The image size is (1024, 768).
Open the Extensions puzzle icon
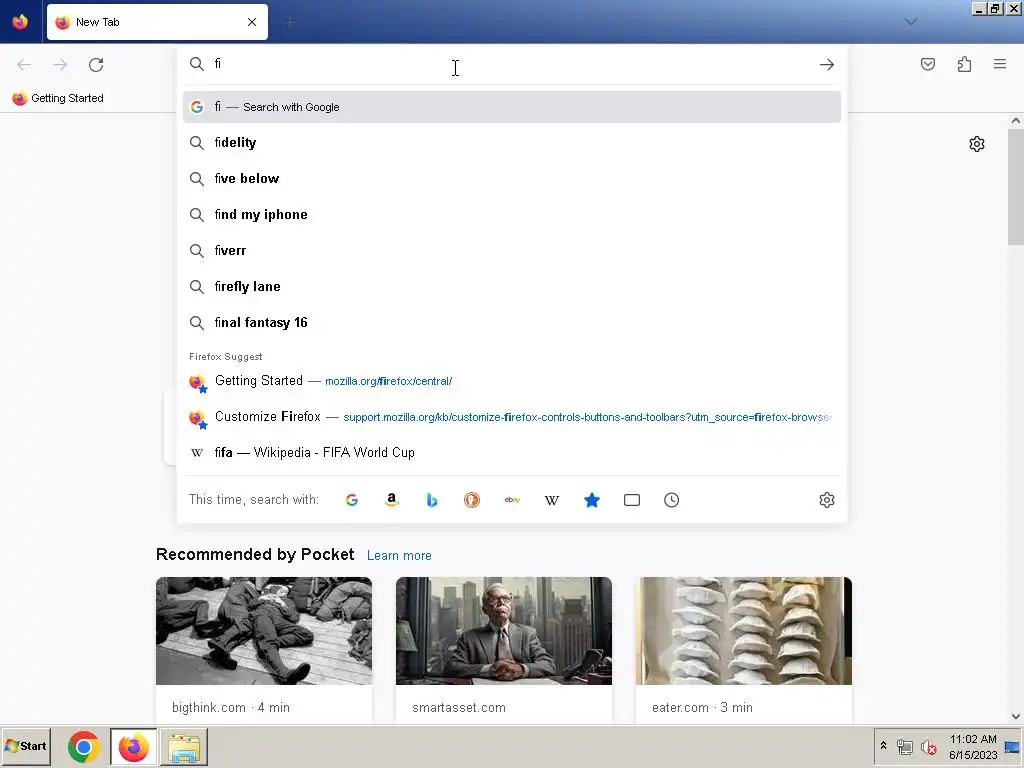[964, 64]
